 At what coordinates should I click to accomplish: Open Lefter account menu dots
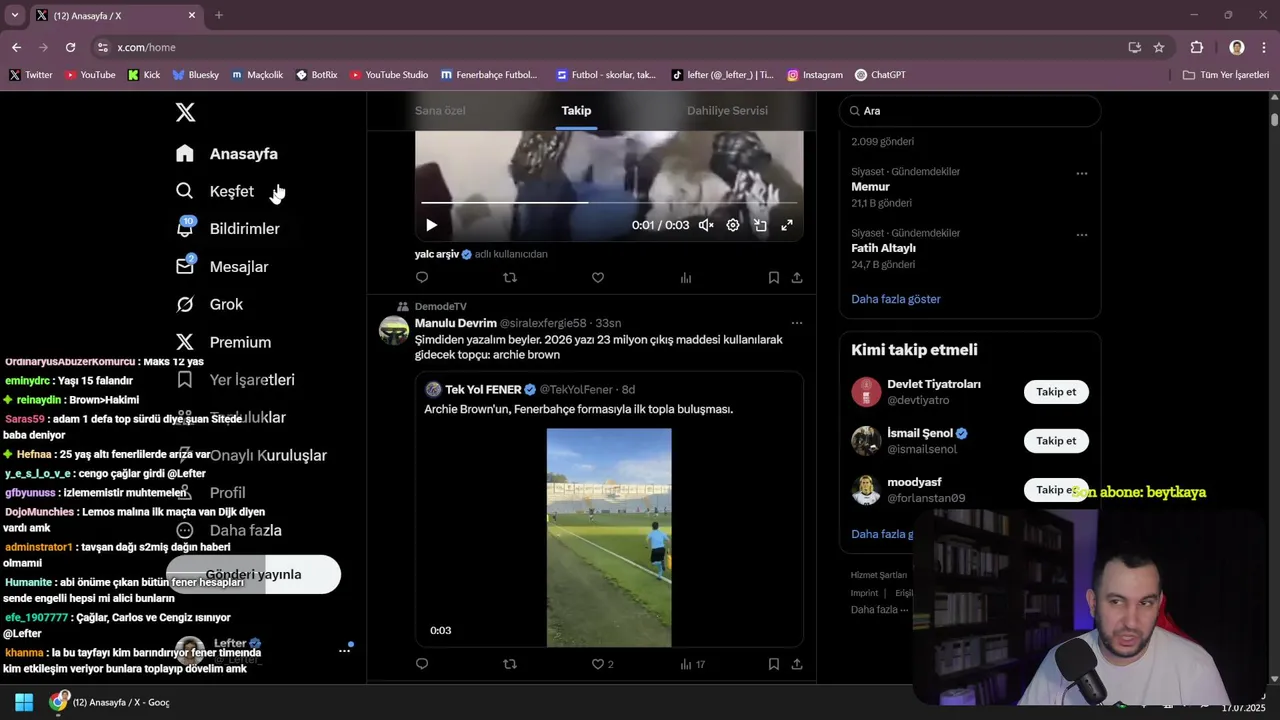344,651
